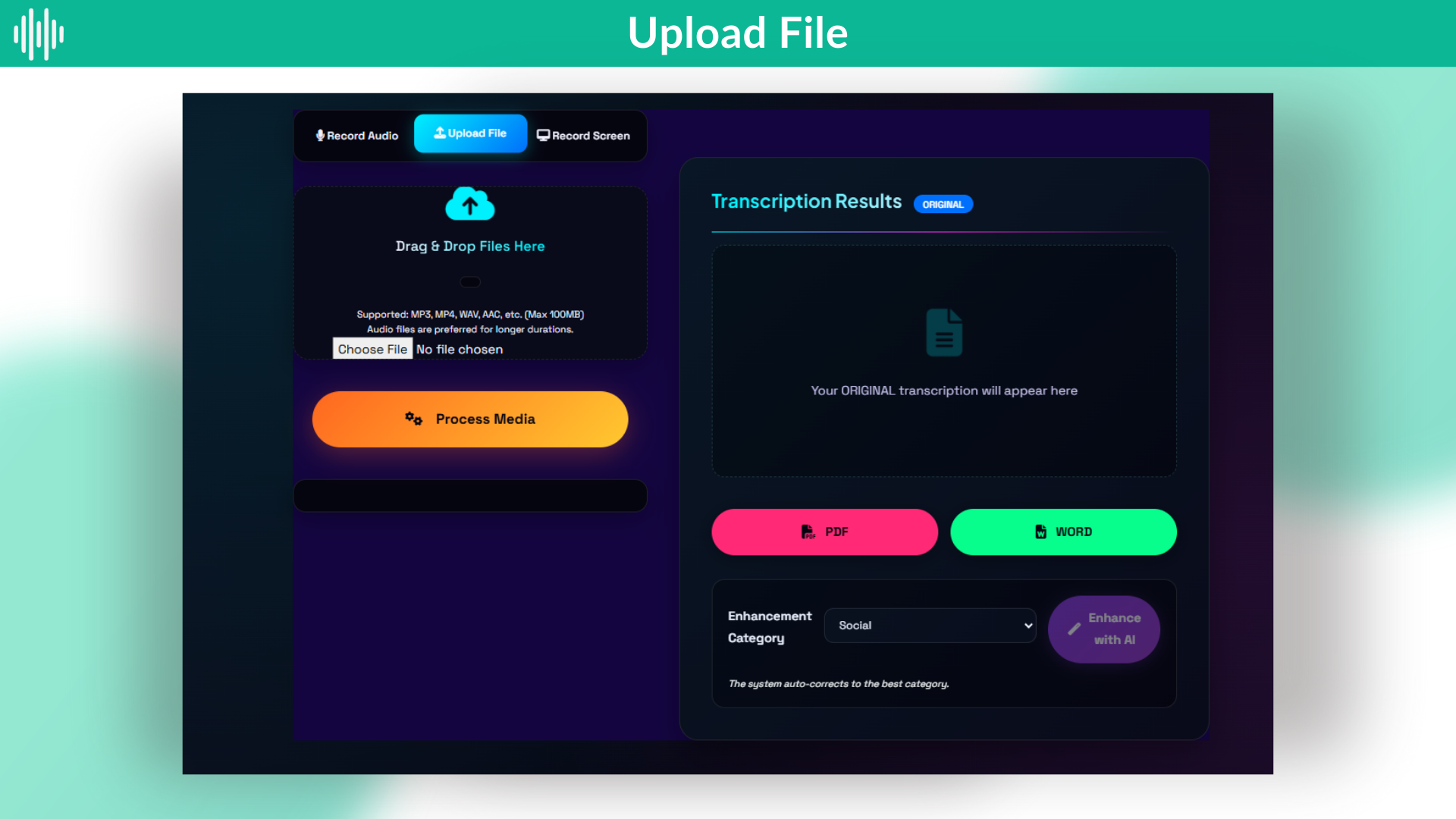Click the monitor icon on Record Screen
Image resolution: width=1456 pixels, height=819 pixels.
[543, 135]
